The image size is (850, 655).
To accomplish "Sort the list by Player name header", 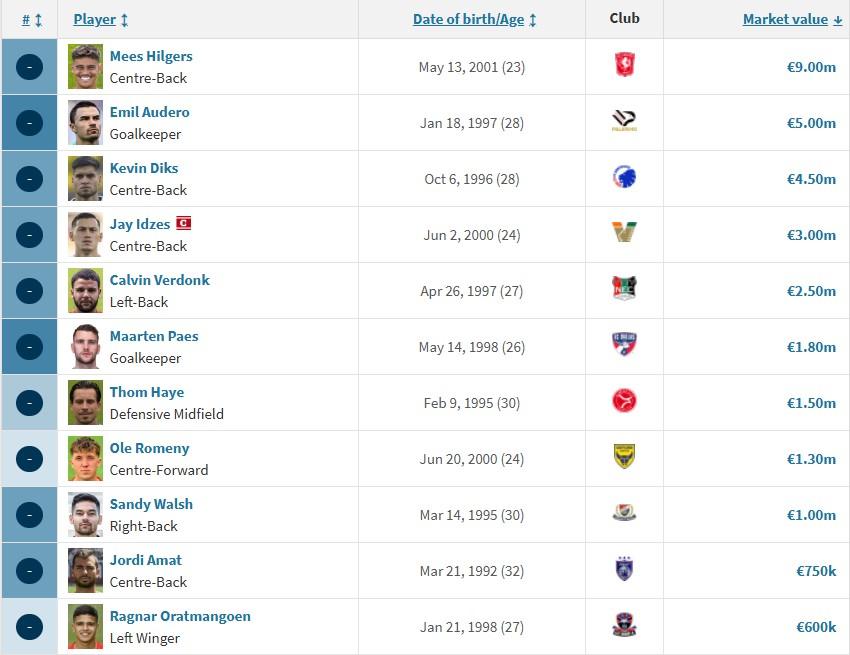I will [101, 20].
